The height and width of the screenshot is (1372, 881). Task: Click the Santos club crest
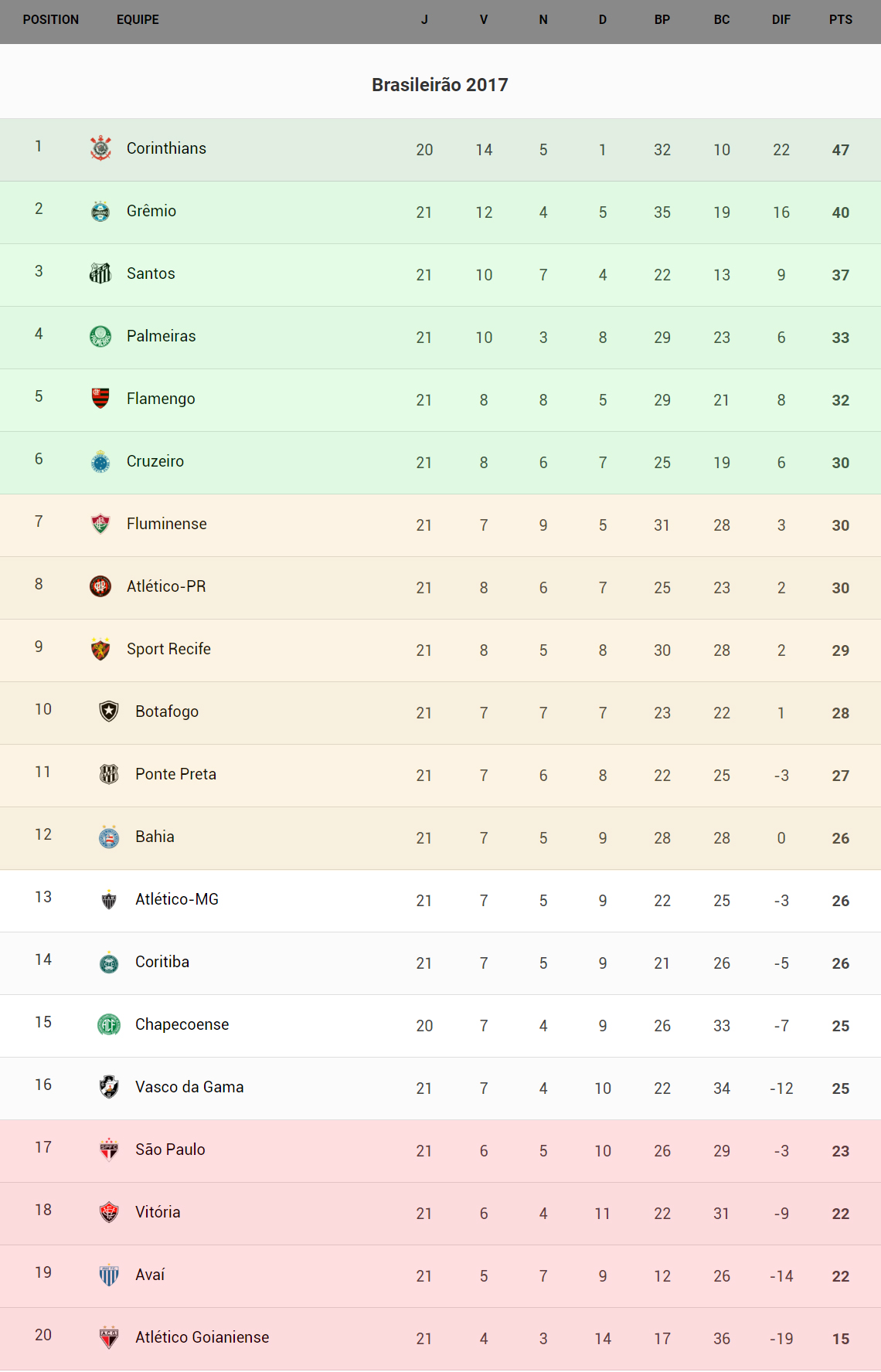[x=100, y=273]
